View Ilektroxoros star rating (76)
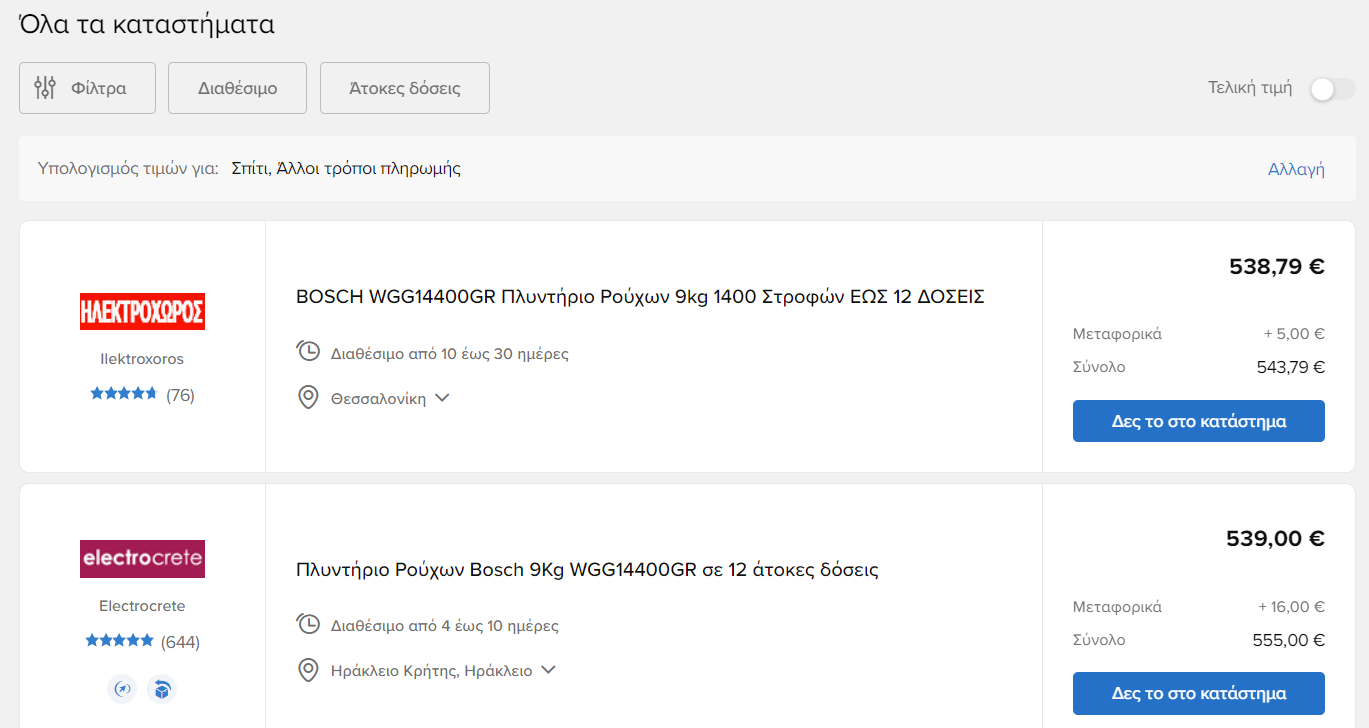 (142, 395)
